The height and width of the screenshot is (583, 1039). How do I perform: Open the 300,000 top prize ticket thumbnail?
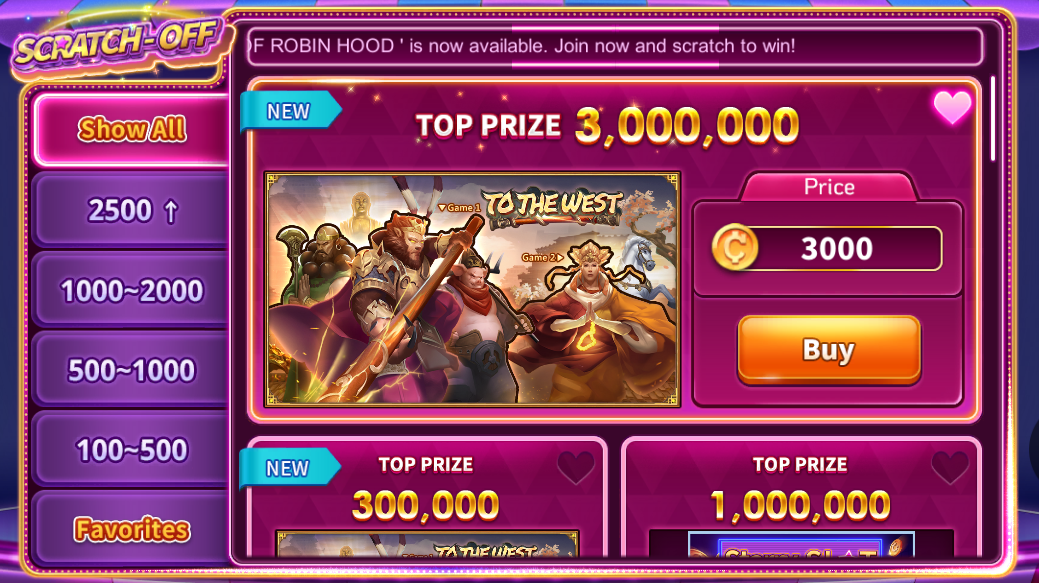point(427,543)
